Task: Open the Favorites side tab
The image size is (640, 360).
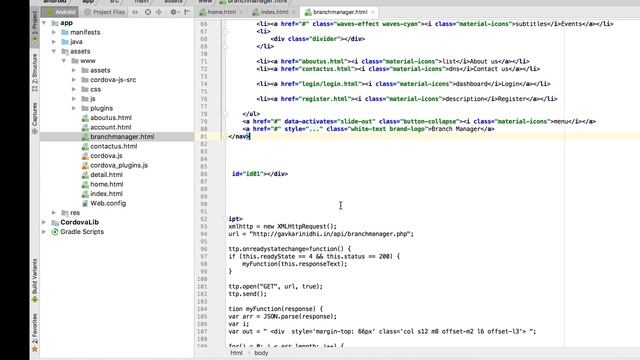Action: (35, 332)
